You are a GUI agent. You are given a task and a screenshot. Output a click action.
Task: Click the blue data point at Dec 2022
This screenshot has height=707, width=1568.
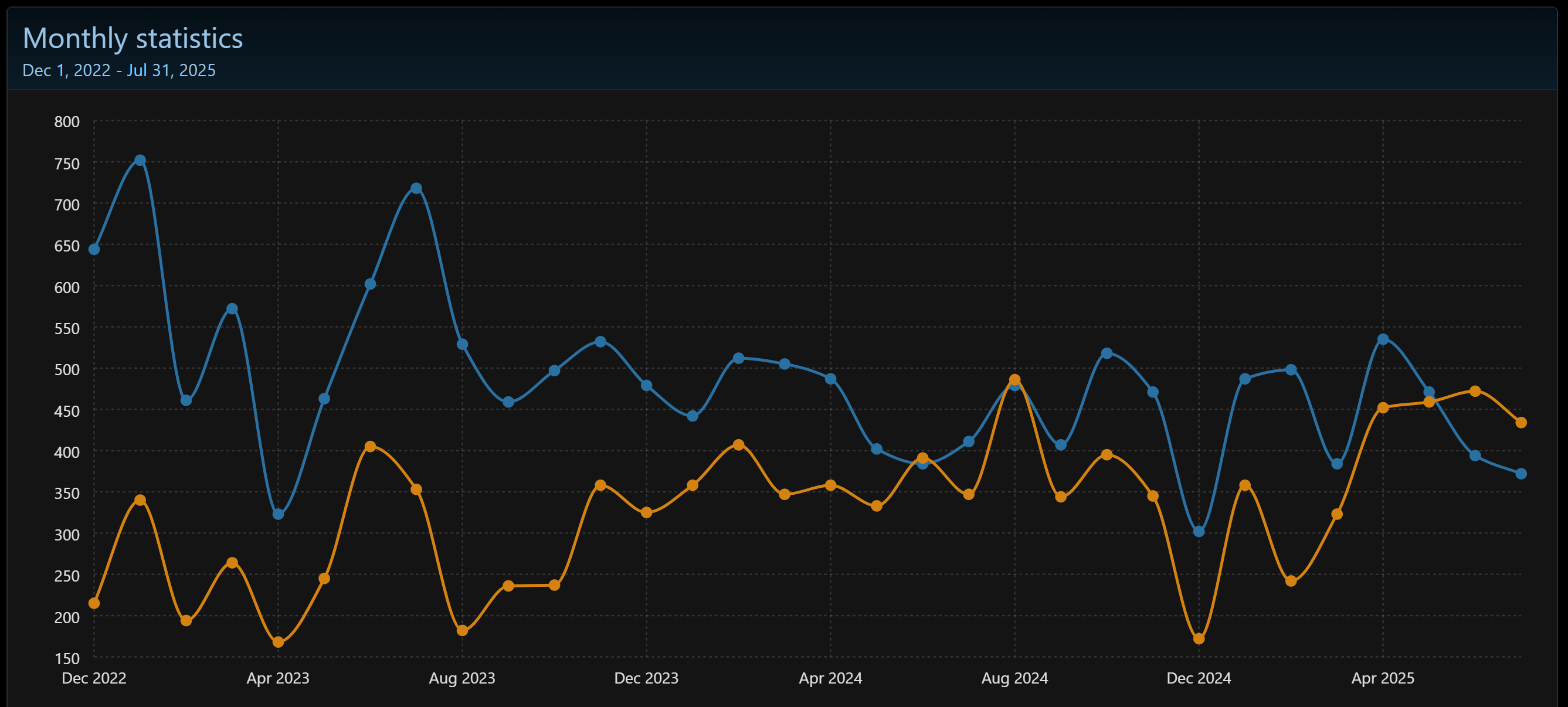pos(94,250)
